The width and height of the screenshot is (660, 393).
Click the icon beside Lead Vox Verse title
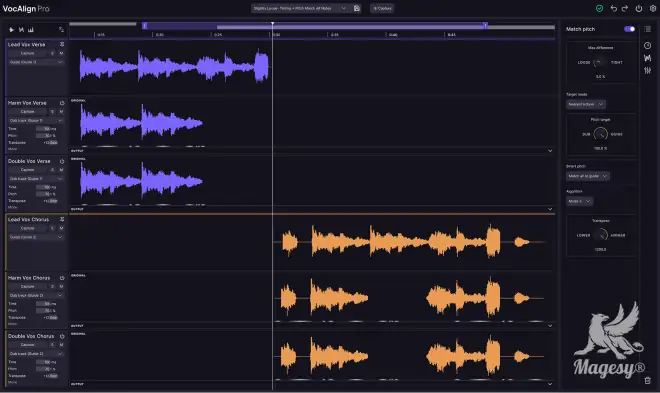62,44
